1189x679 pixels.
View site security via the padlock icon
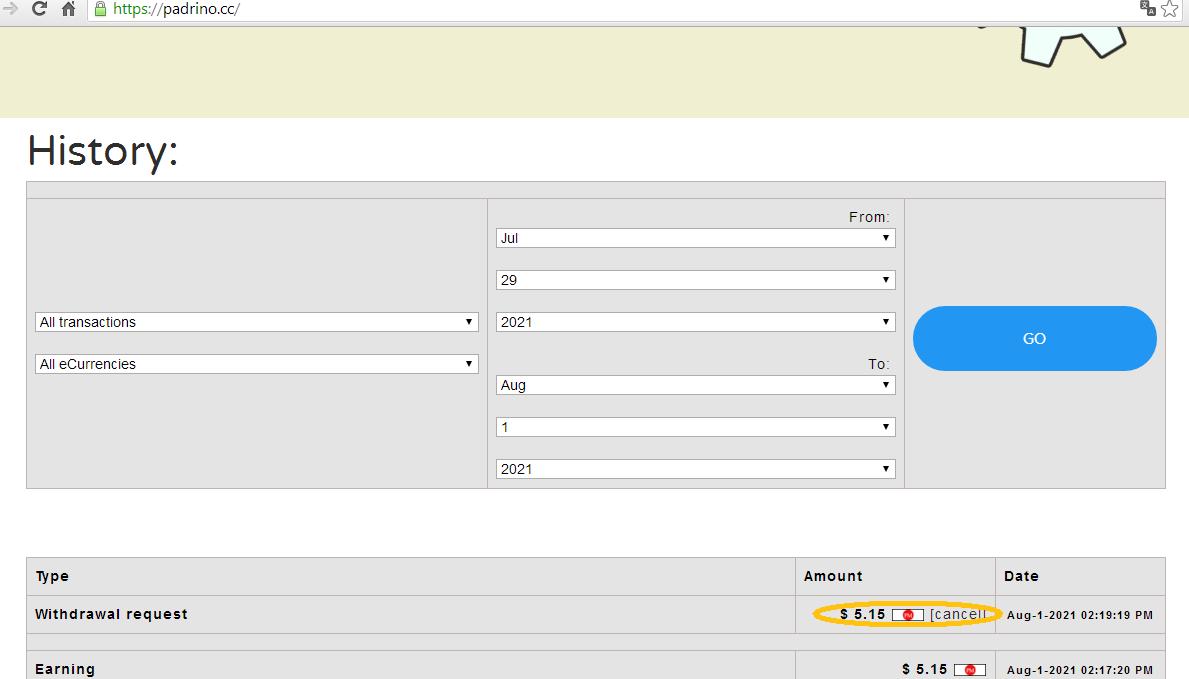point(100,9)
